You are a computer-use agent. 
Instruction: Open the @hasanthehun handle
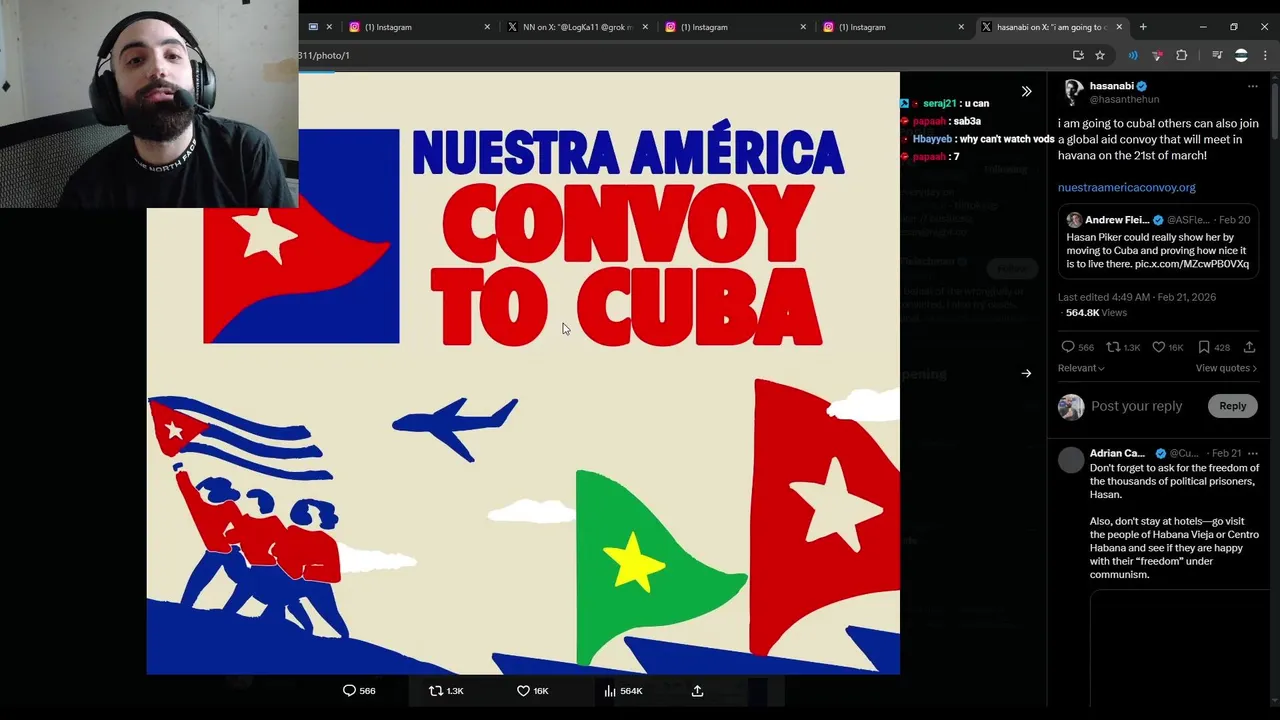1125,100
